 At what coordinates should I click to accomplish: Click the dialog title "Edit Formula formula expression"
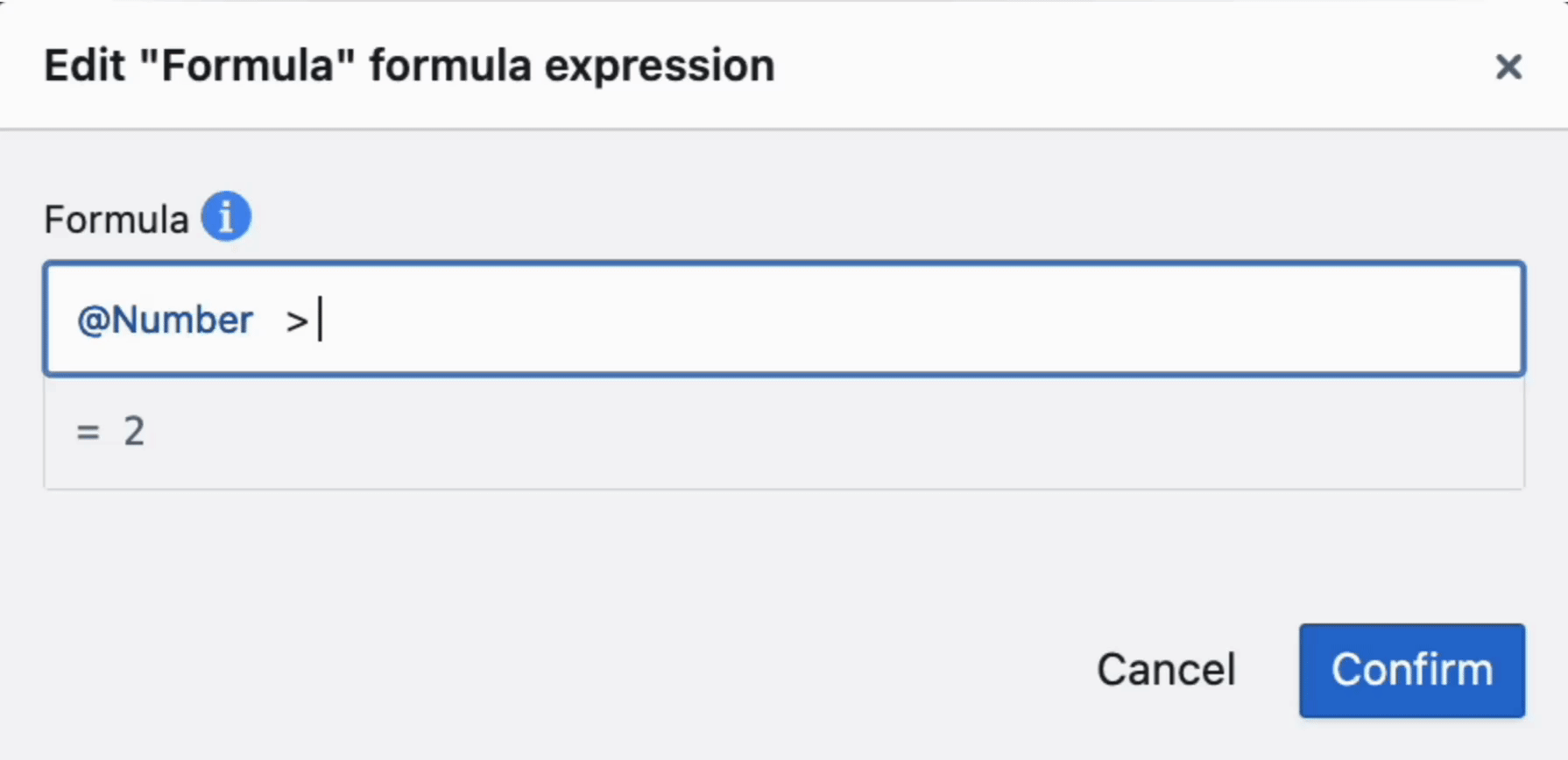[409, 66]
